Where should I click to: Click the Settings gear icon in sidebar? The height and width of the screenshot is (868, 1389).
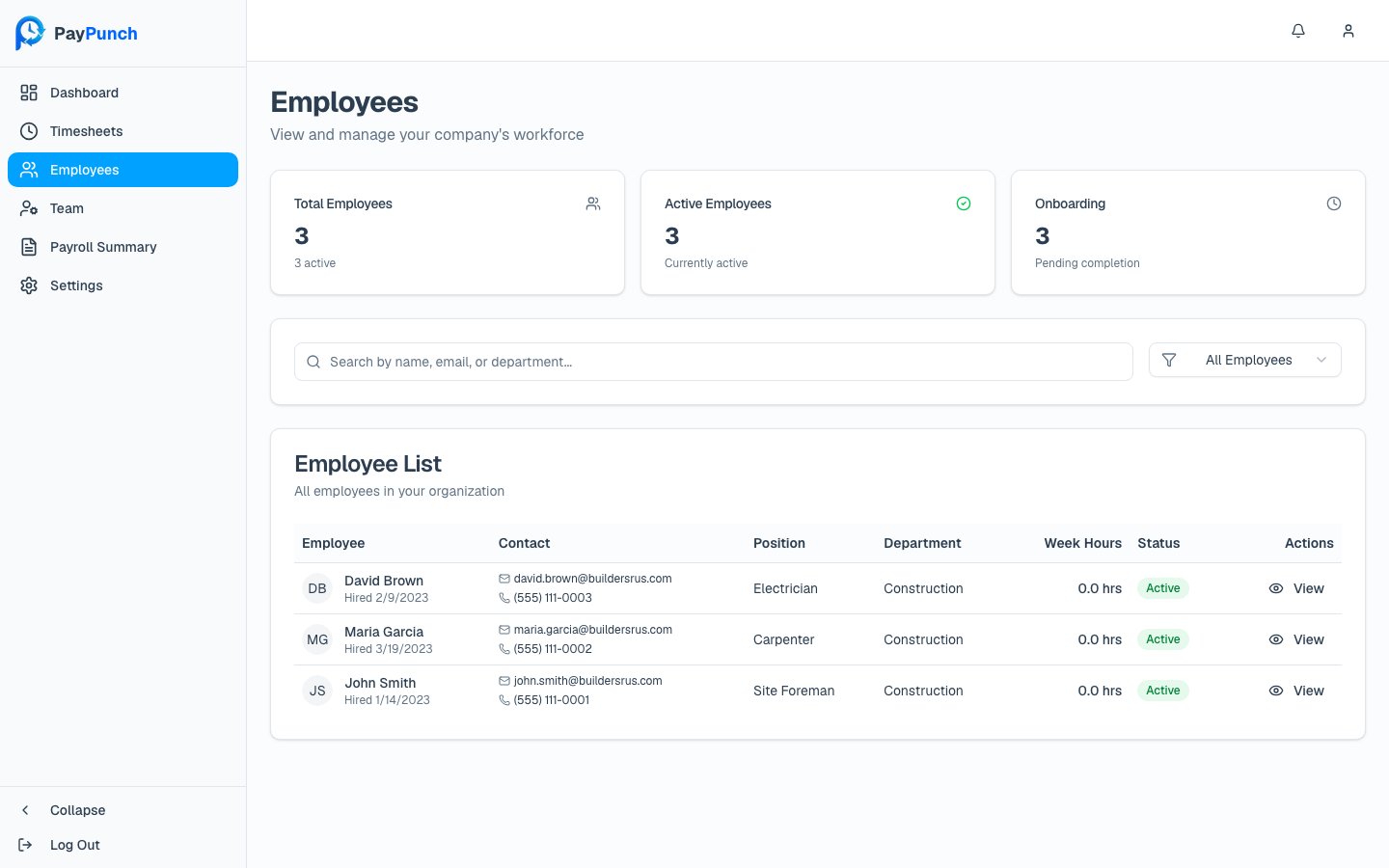tap(29, 285)
